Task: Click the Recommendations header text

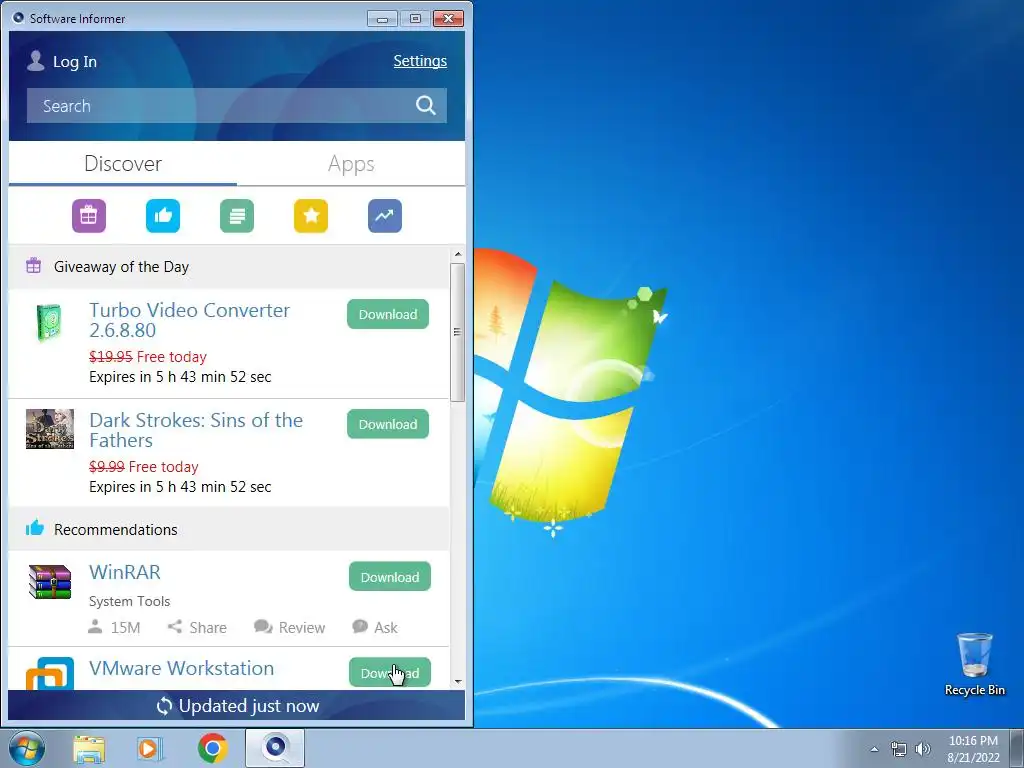Action: (x=116, y=530)
